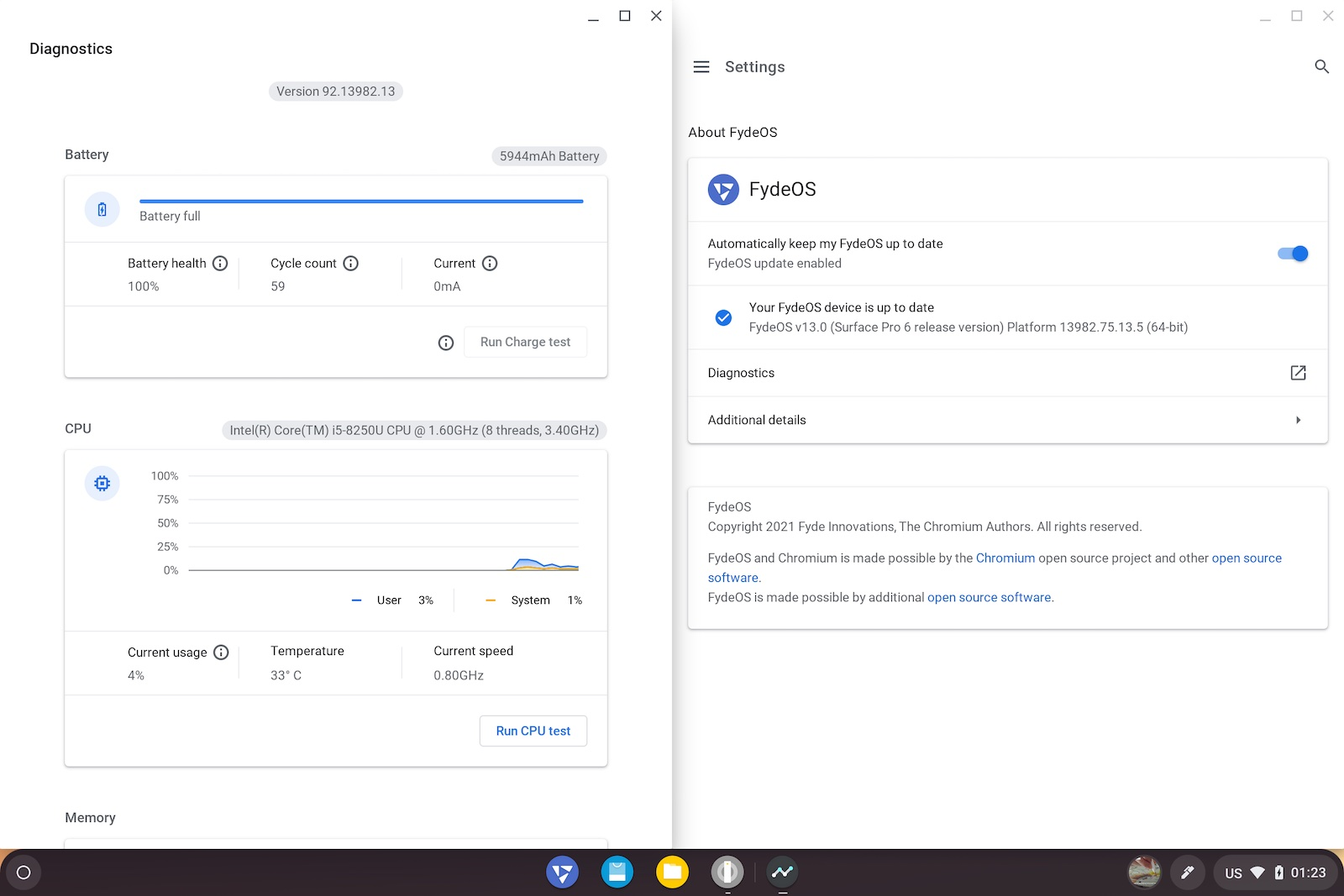
Task: Search settings with the magnifier icon
Action: (x=1321, y=66)
